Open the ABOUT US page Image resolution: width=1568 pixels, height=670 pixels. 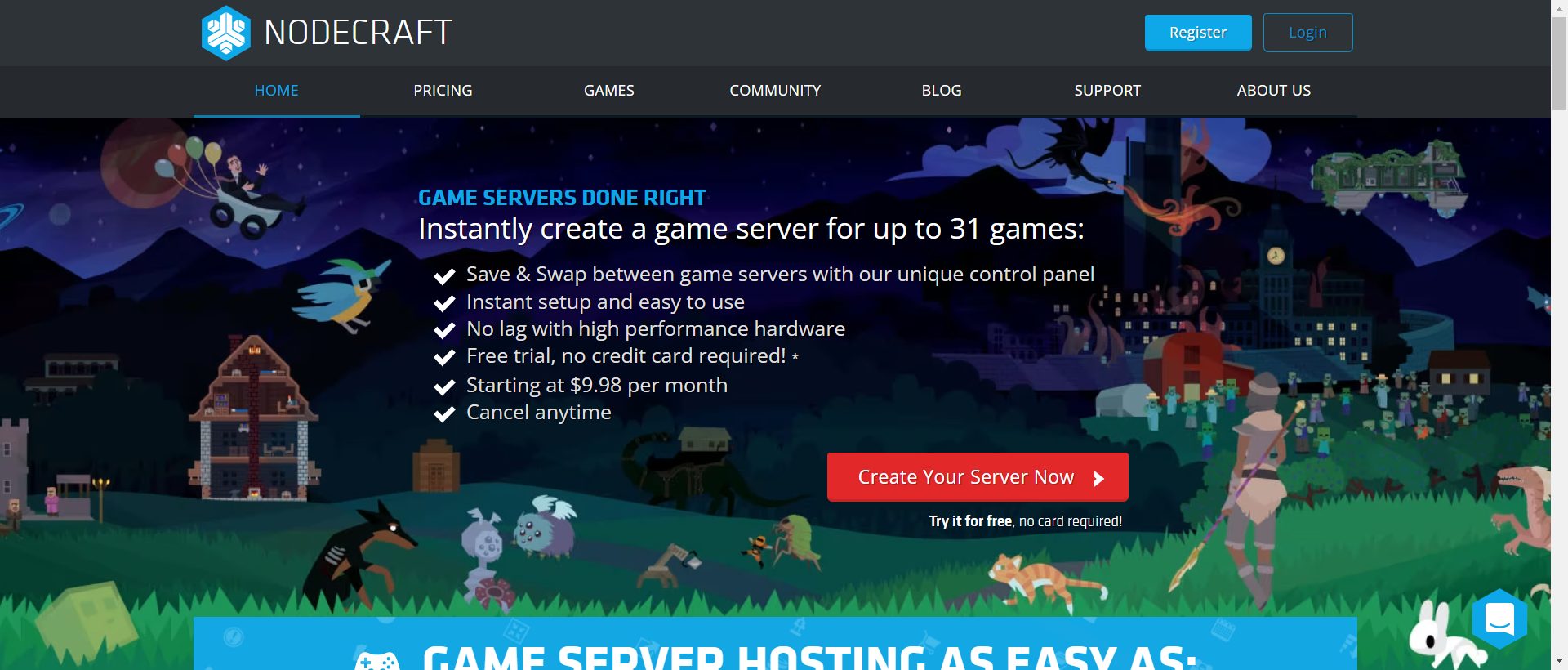(x=1274, y=91)
